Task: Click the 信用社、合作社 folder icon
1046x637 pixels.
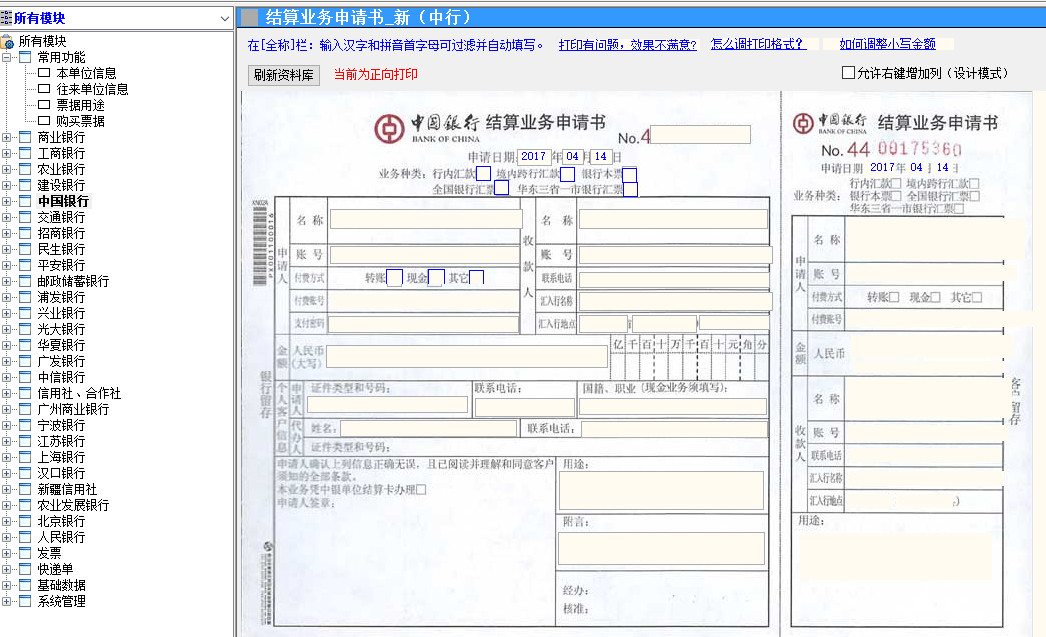Action: coord(25,394)
